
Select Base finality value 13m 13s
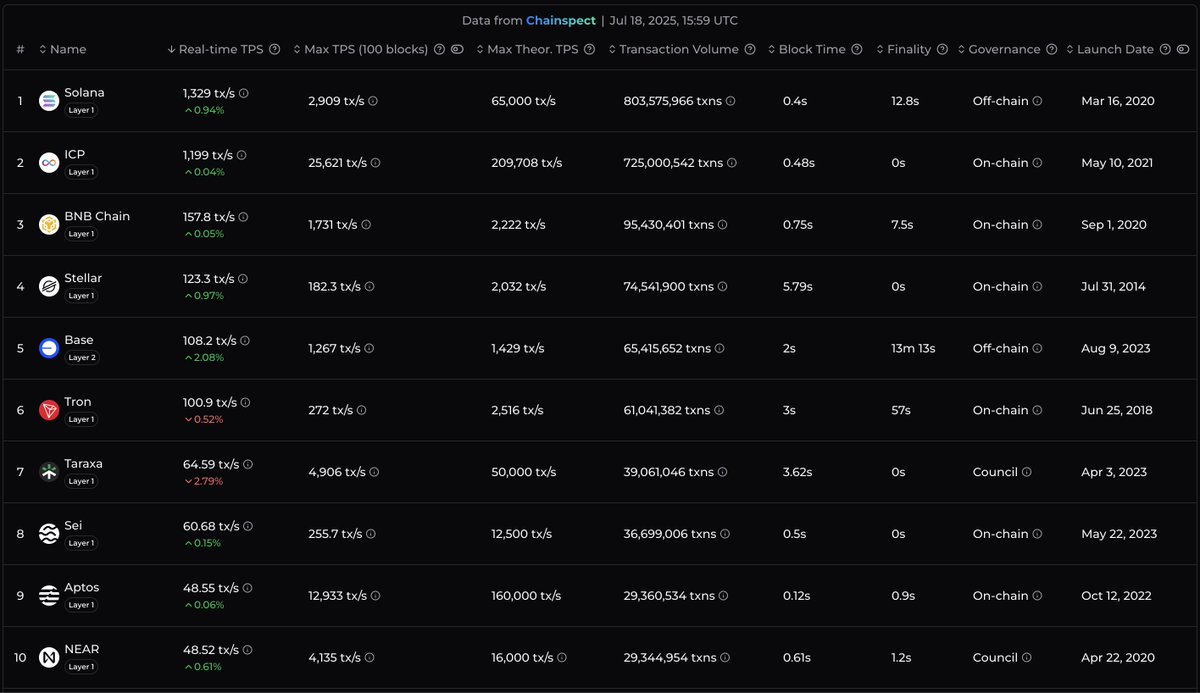[x=913, y=349]
